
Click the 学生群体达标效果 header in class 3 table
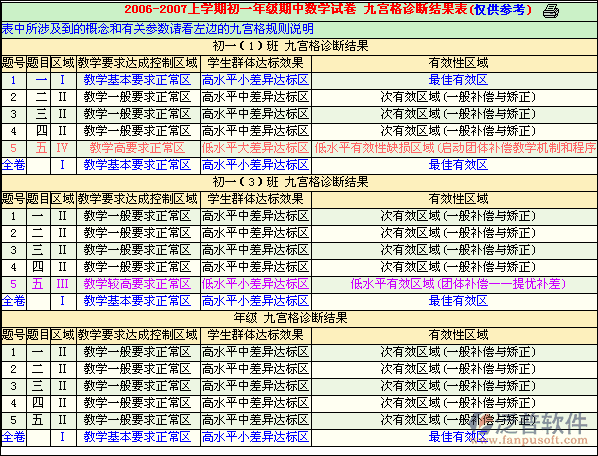(x=256, y=199)
